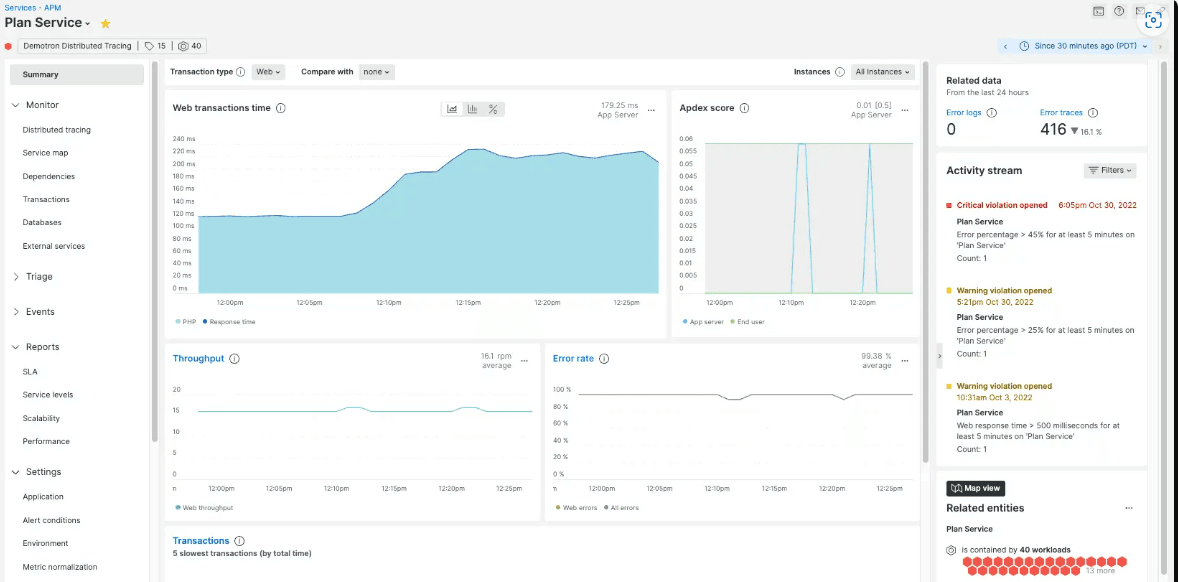Open the Error traces link
This screenshot has width=1178, height=582.
click(1061, 113)
